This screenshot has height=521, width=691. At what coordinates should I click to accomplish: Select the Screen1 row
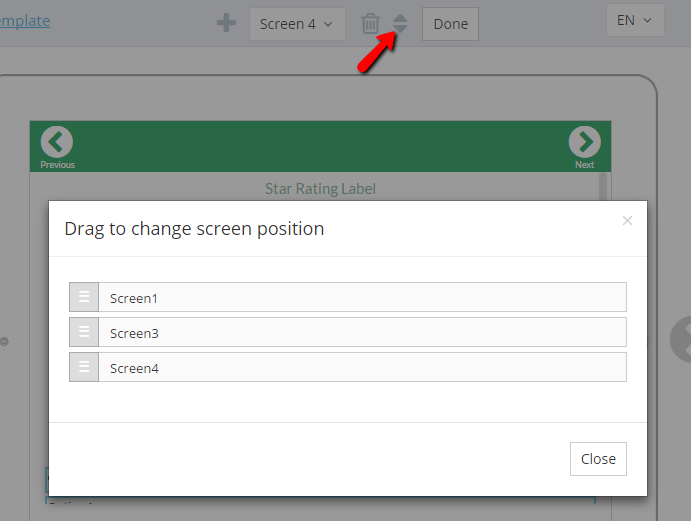(x=348, y=297)
